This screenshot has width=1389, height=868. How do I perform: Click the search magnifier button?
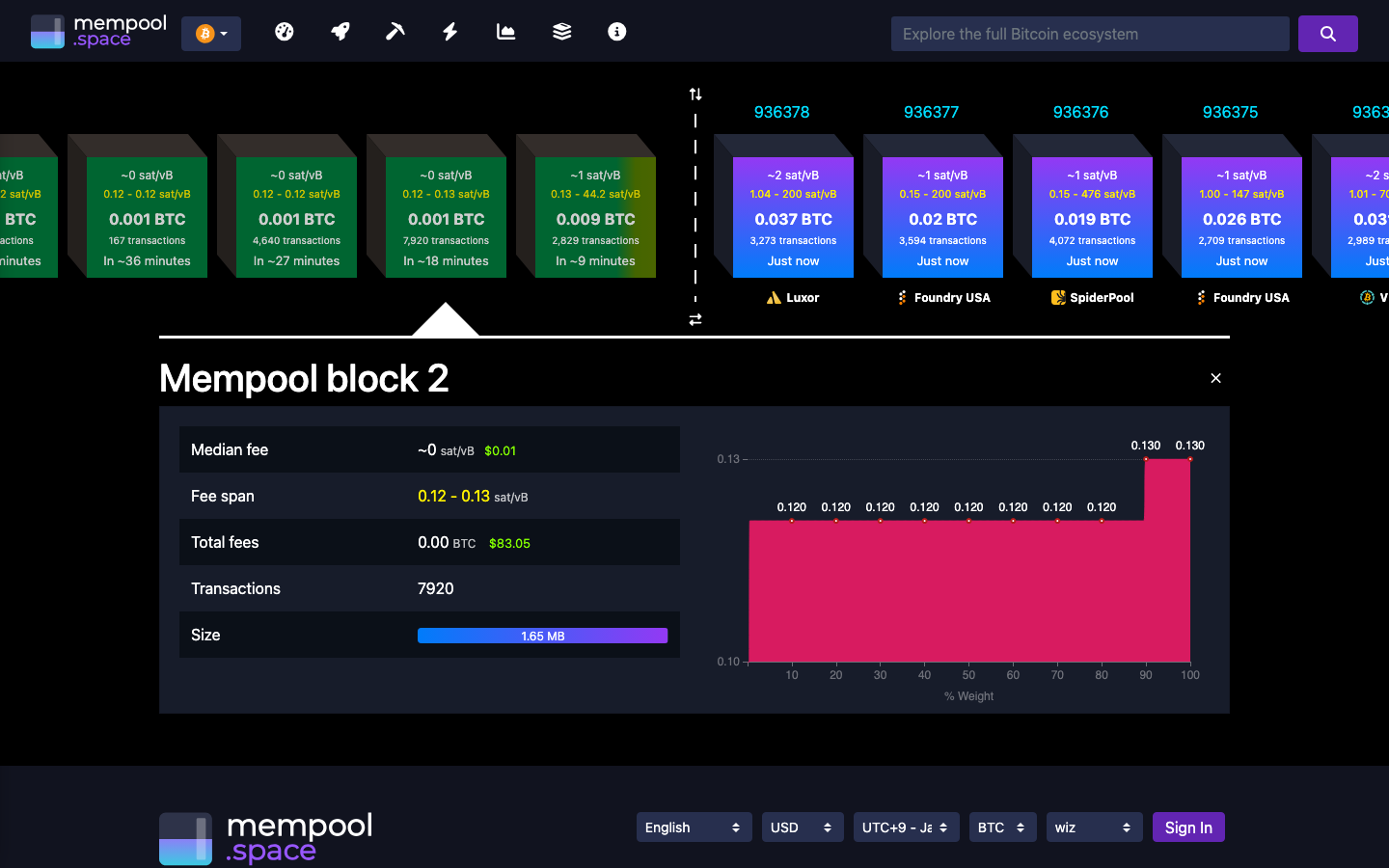1328,33
